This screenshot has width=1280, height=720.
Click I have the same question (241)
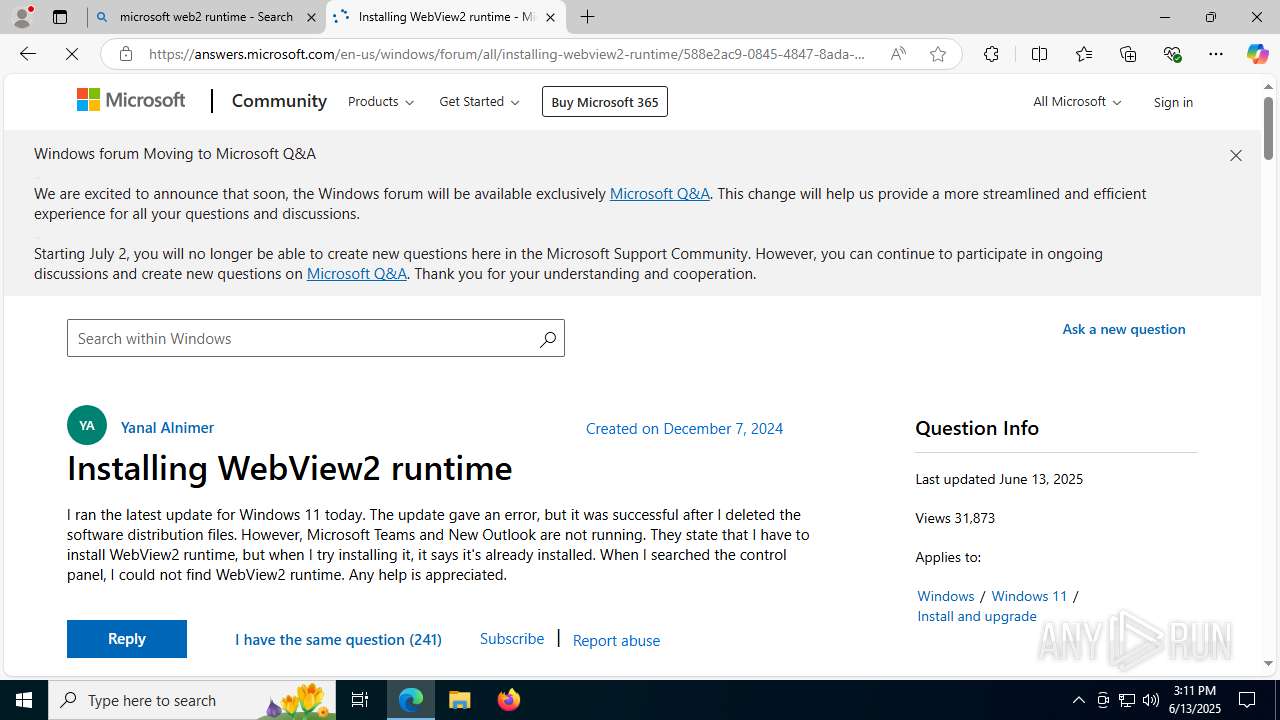pyautogui.click(x=338, y=639)
